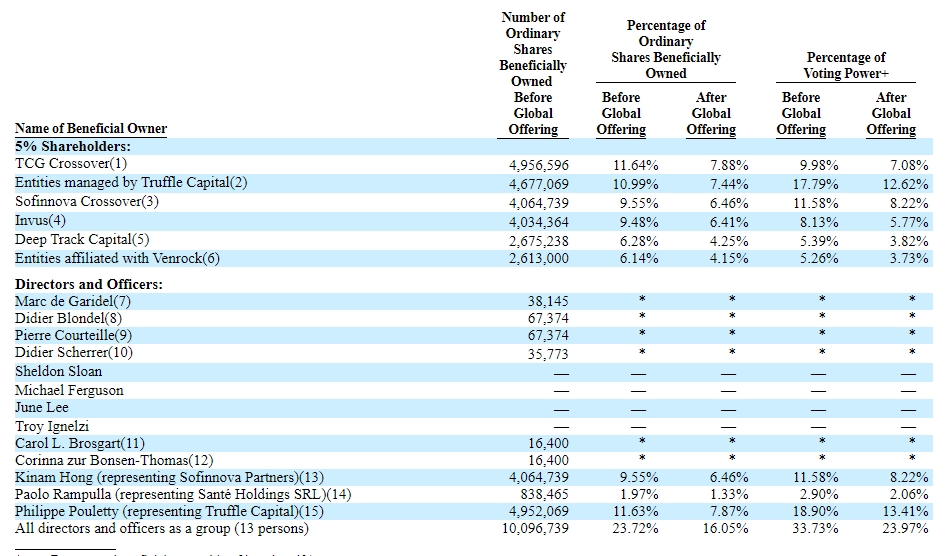This screenshot has height=556, width=946.
Task: Select the 33.73% group voting power
Action: (x=816, y=528)
